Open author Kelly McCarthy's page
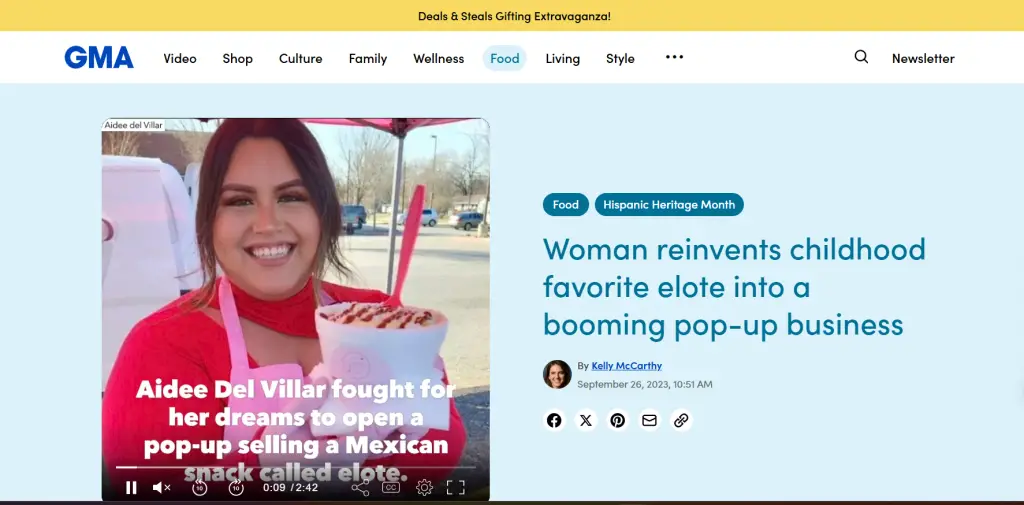Screen dimensions: 1024x505 click(x=626, y=366)
